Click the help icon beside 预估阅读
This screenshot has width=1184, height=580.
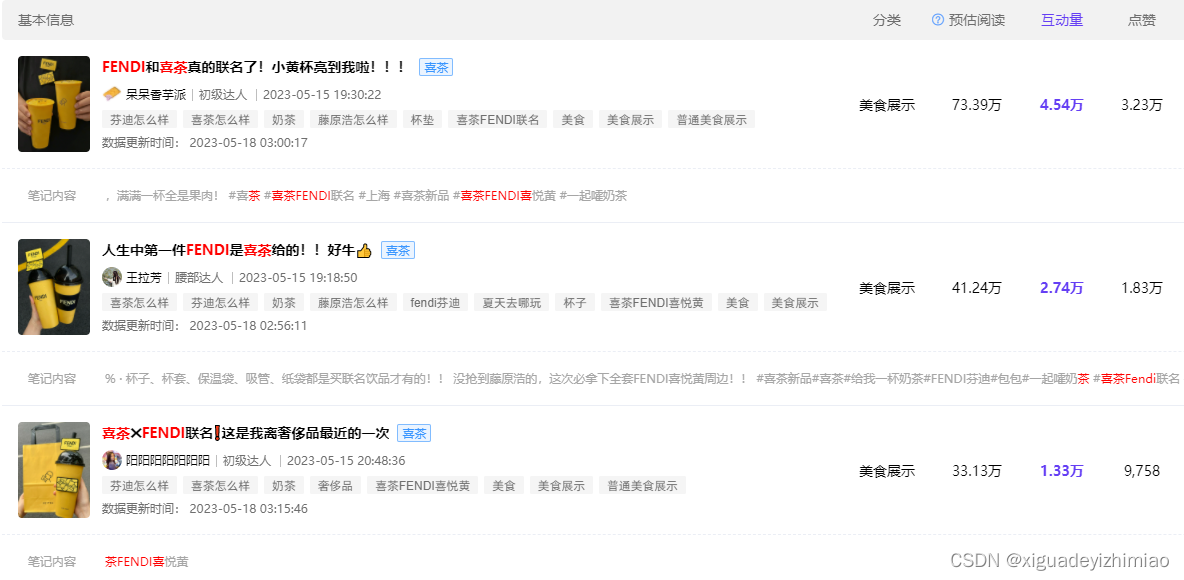[x=938, y=20]
